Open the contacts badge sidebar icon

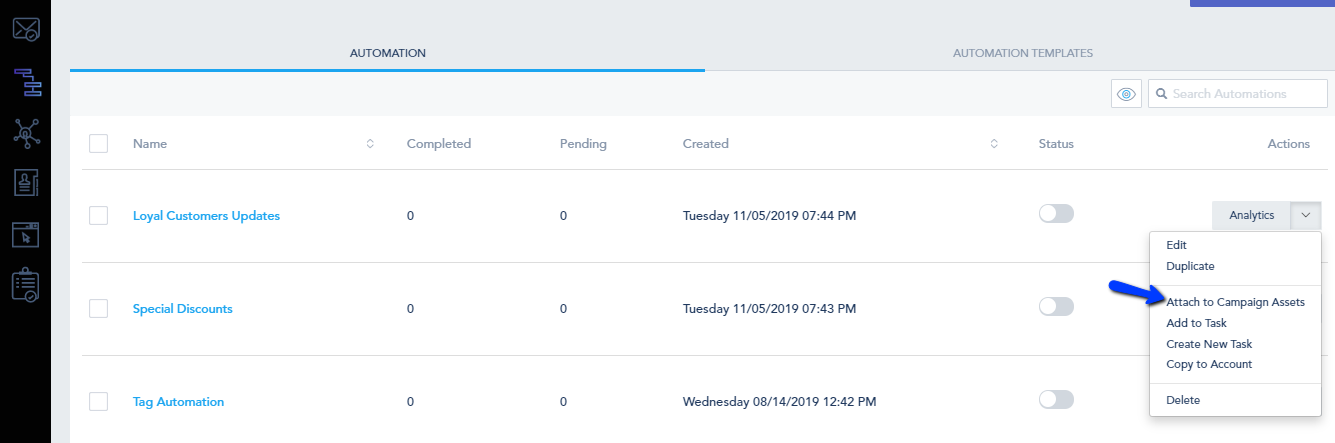coord(25,183)
